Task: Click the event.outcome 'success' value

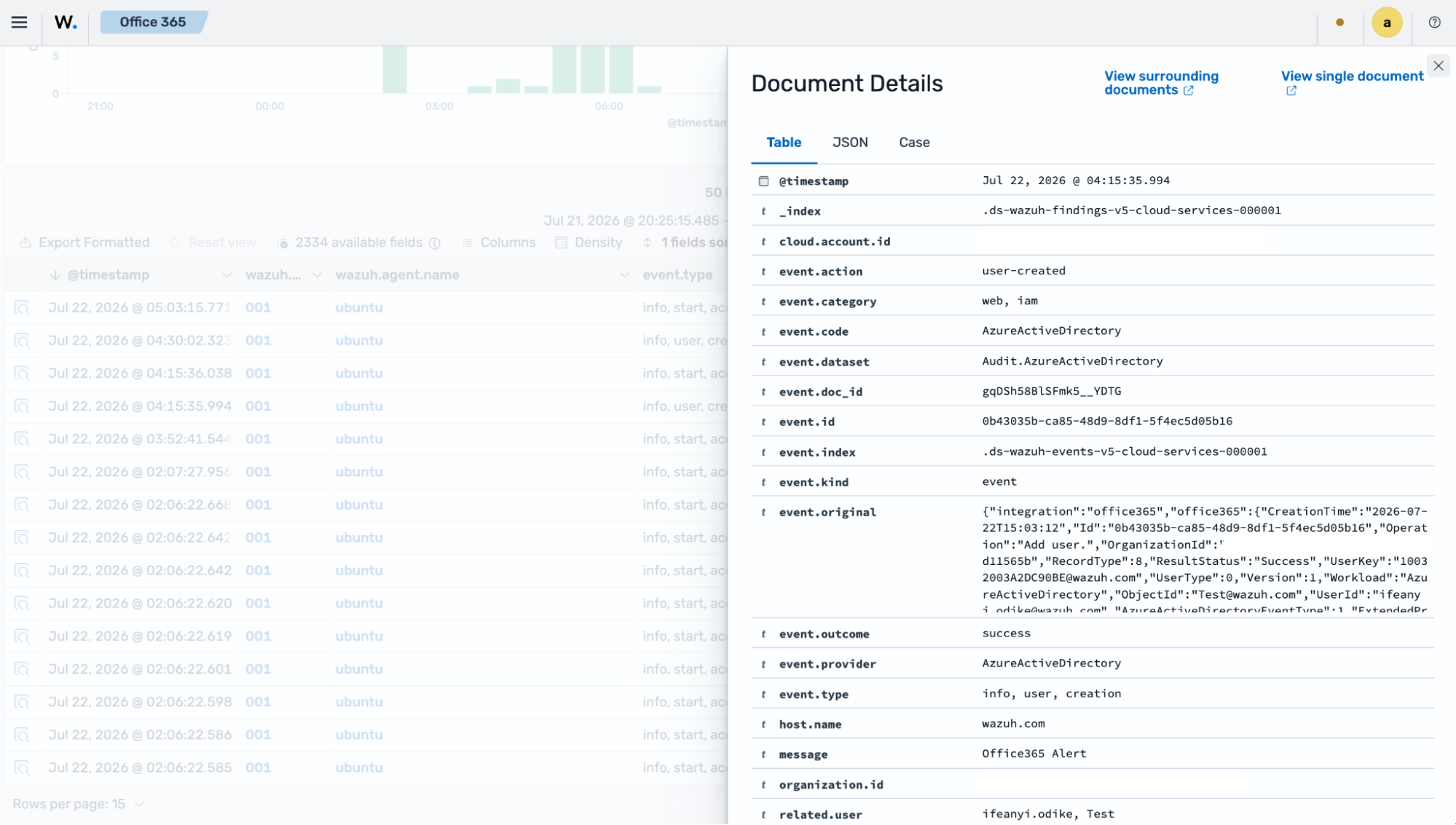Action: coord(1006,633)
